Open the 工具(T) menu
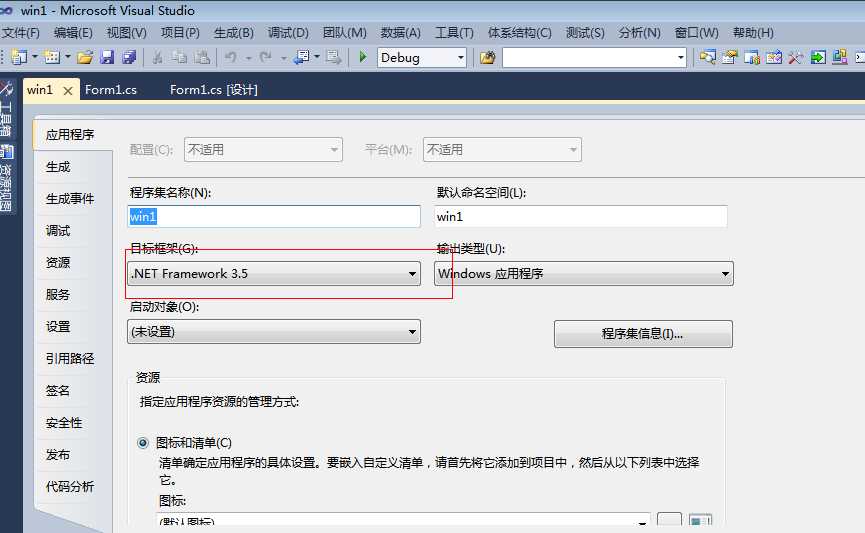The image size is (865, 533). coord(454,33)
